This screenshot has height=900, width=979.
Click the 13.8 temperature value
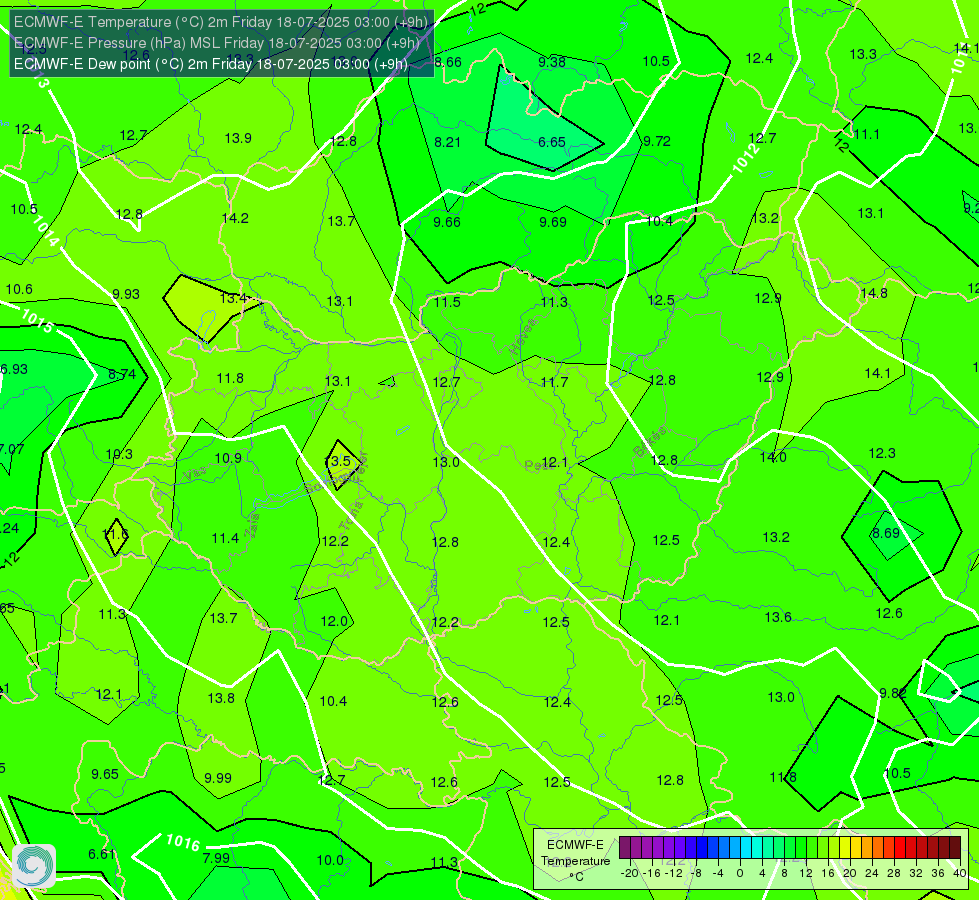(x=221, y=698)
